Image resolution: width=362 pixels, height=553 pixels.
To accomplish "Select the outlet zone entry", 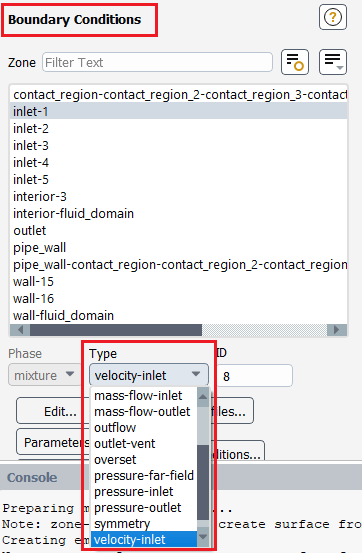I will point(179,231).
